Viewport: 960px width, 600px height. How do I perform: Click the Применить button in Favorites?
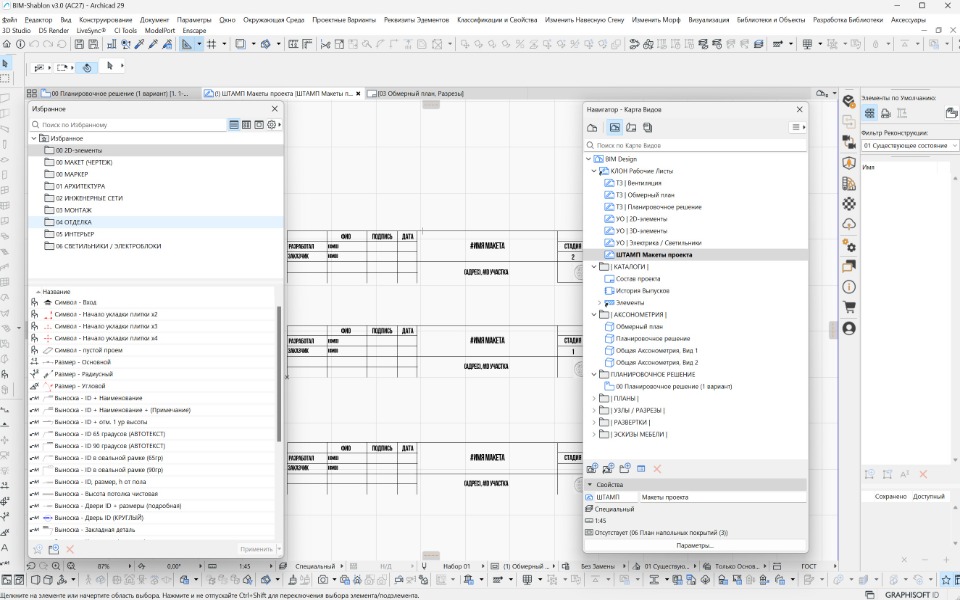click(256, 549)
